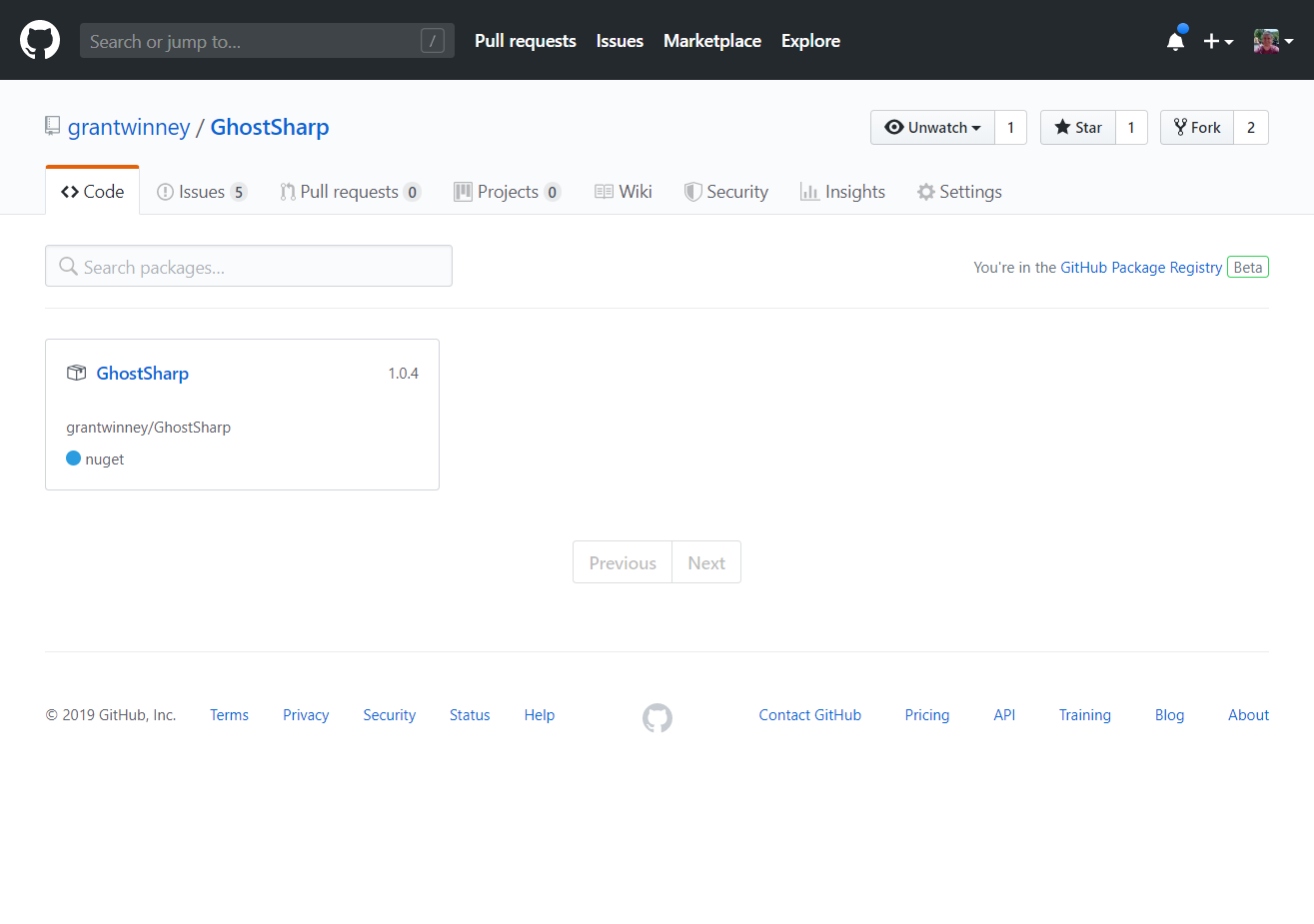Go to the repository Settings tab

coord(959,192)
